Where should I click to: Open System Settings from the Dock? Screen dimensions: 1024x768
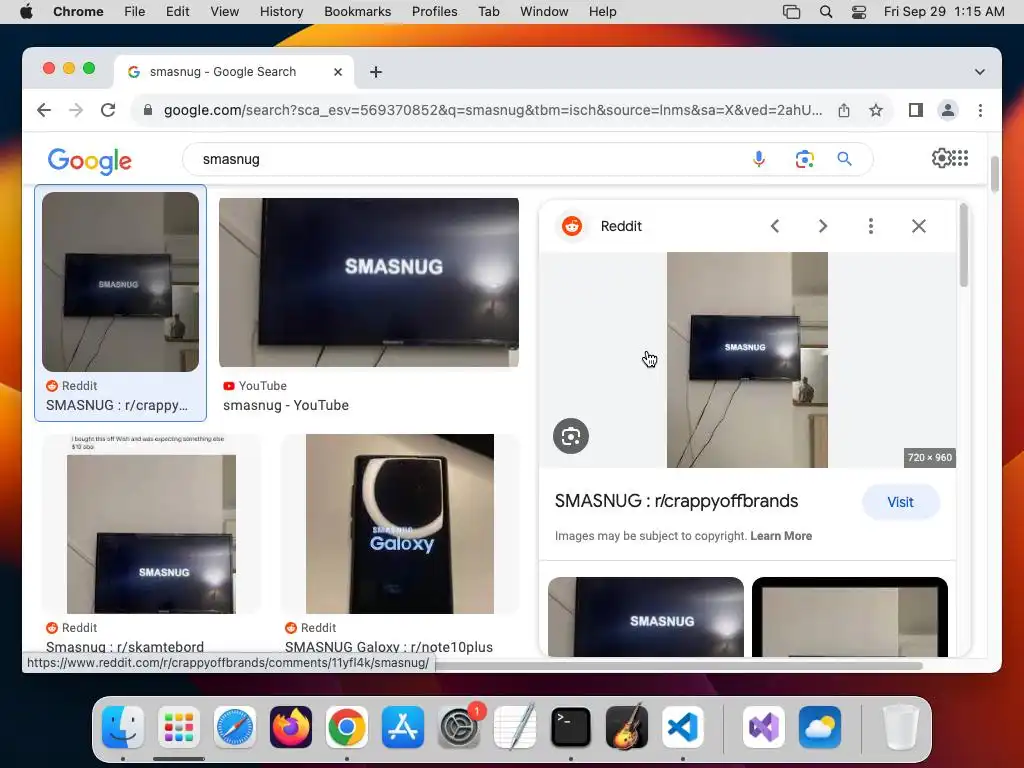458,727
